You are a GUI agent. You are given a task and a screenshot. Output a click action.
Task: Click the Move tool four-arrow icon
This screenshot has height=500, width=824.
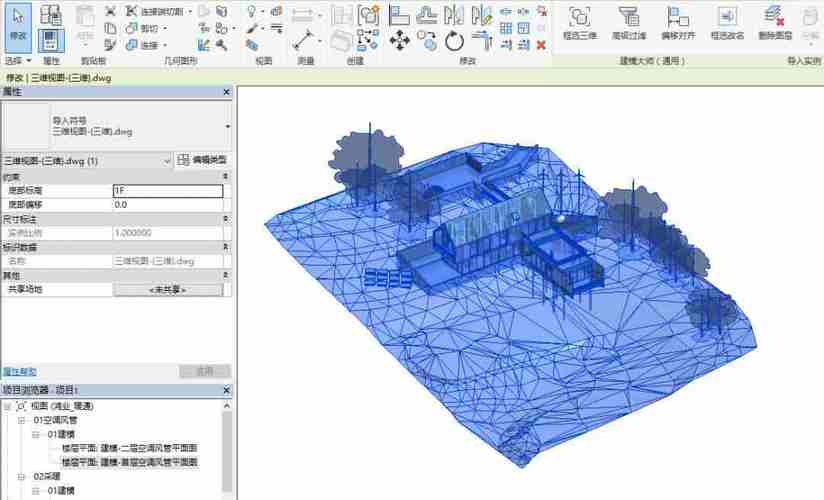coord(399,41)
